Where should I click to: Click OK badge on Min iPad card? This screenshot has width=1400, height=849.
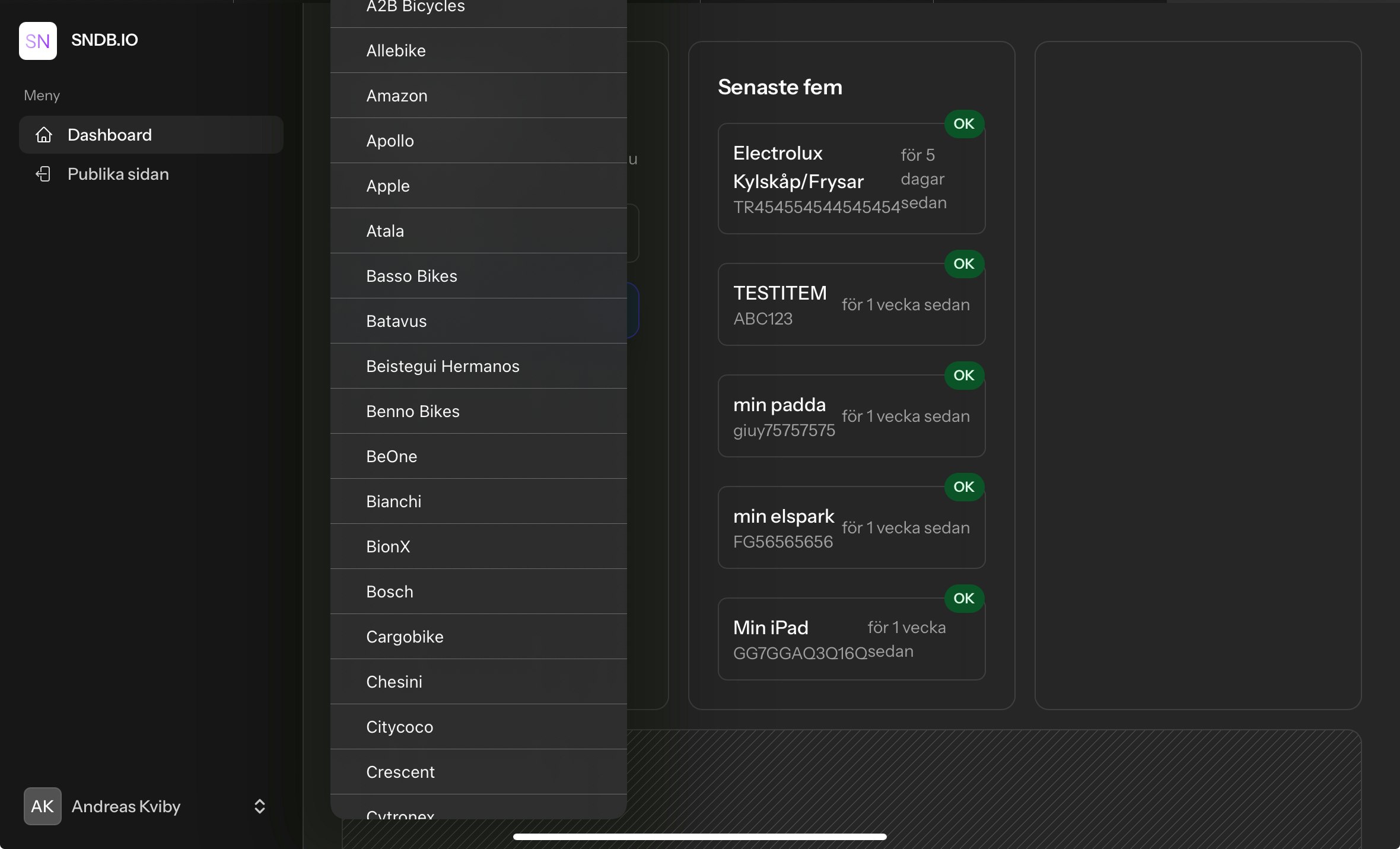pos(964,598)
